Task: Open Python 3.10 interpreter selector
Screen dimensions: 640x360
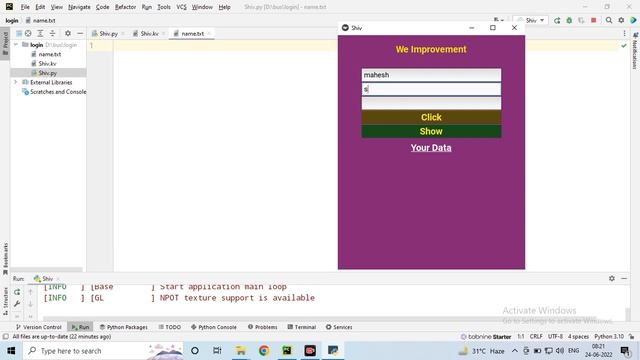Action: pyautogui.click(x=609, y=337)
